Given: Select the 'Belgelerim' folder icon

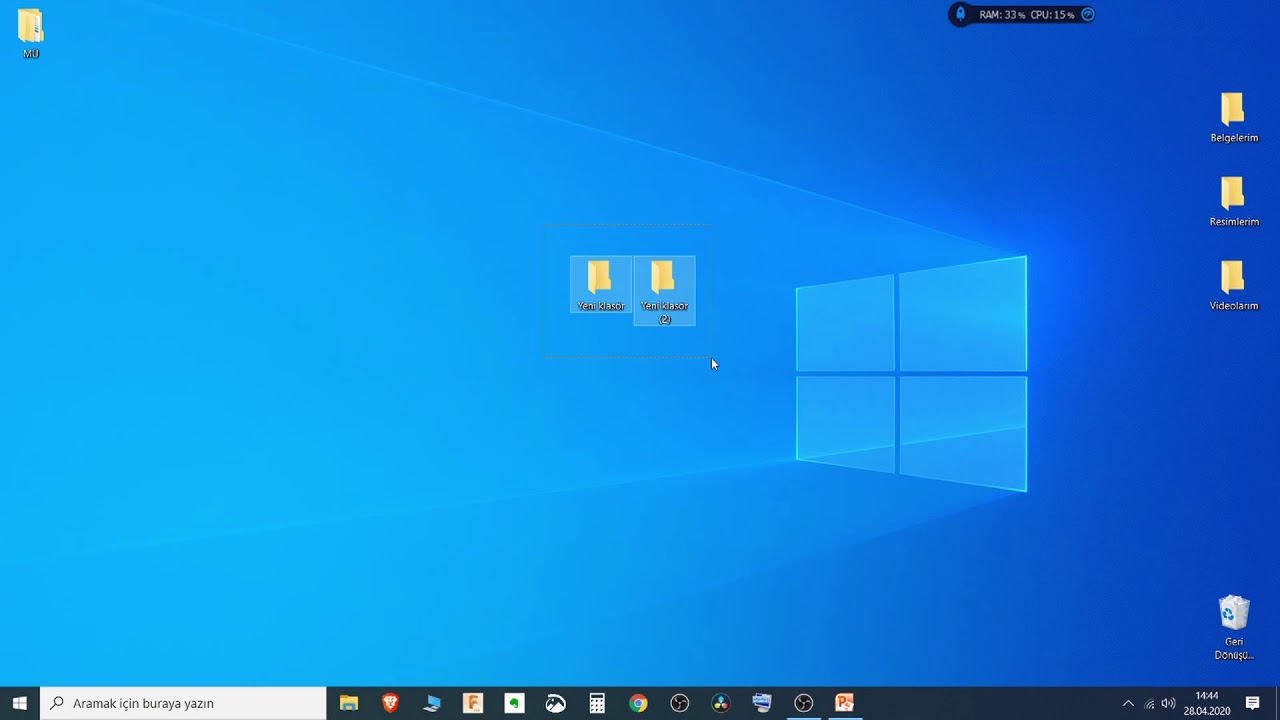Looking at the screenshot, I should coord(1234,117).
